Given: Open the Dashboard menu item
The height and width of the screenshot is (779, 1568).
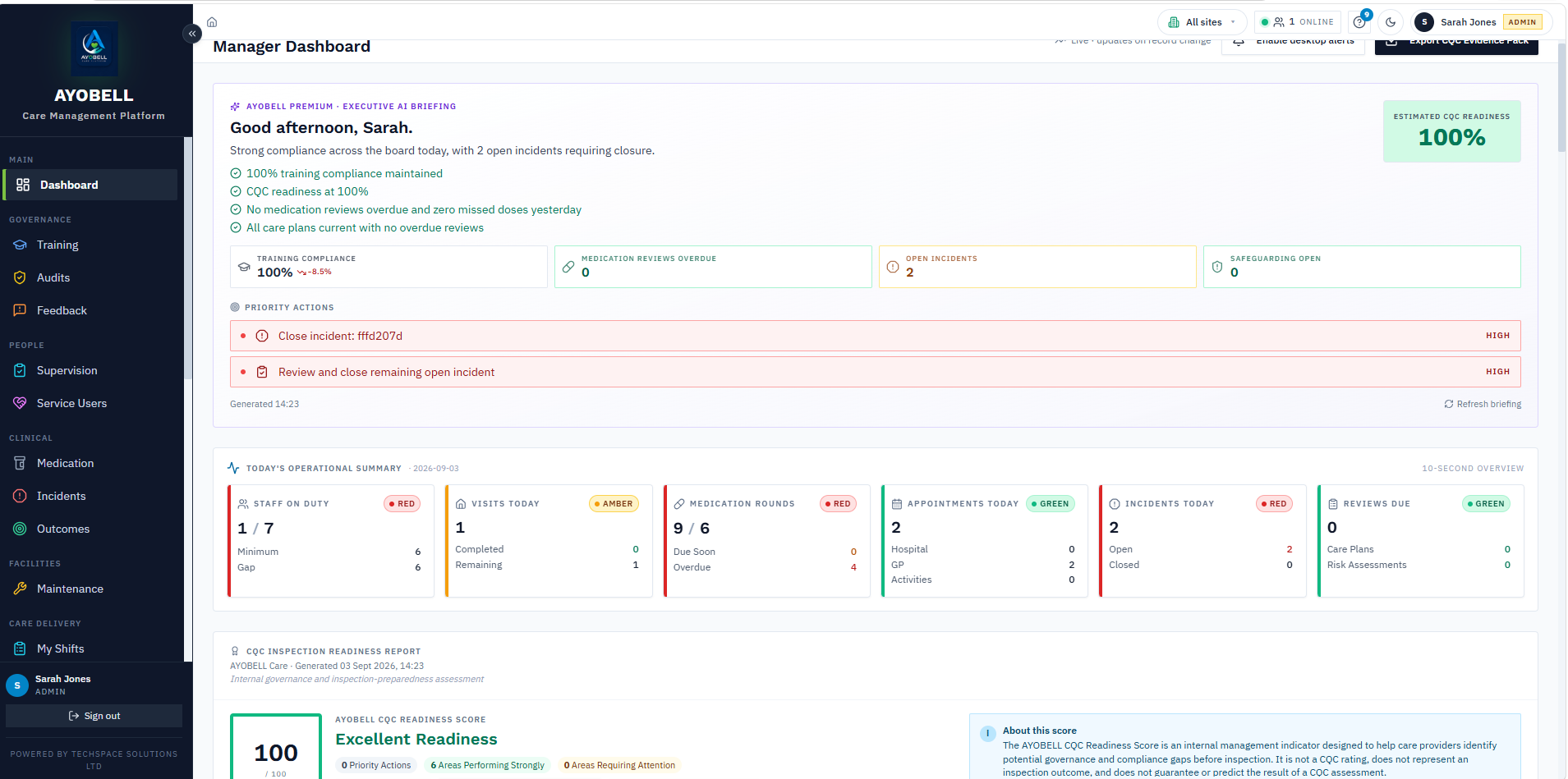Looking at the screenshot, I should tap(90, 185).
